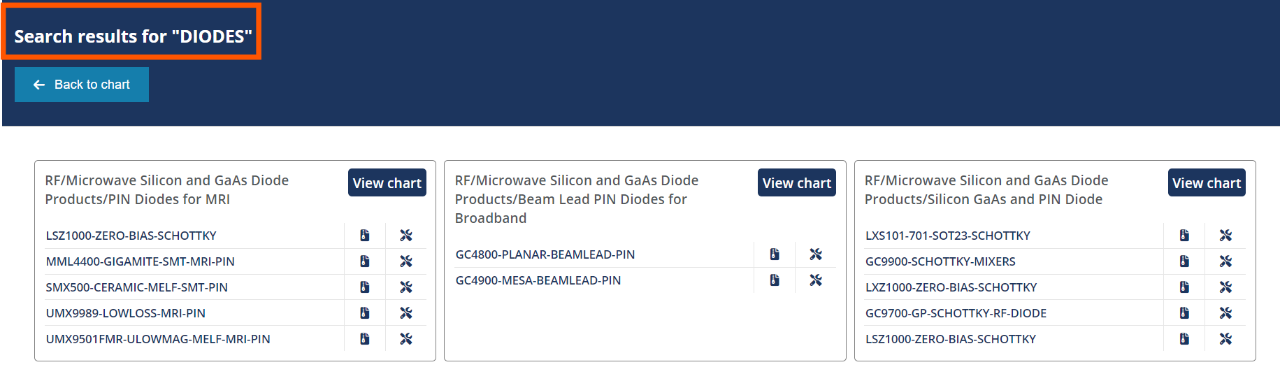The height and width of the screenshot is (367, 1280).
Task: Click tools icon for GC4900-MESA-BEAMLEAD-PIN
Action: (x=815, y=281)
